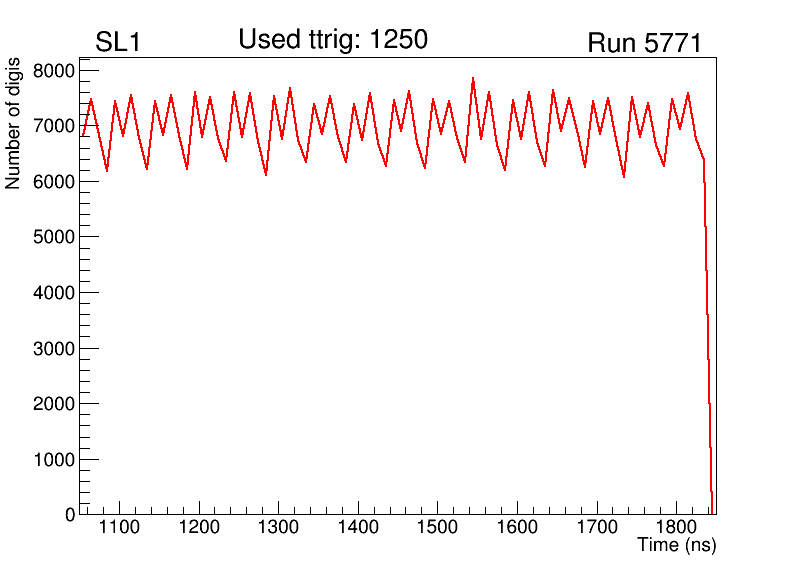Select the 0 label at the y-axis origin
This screenshot has width=796, height=572.
click(x=69, y=514)
